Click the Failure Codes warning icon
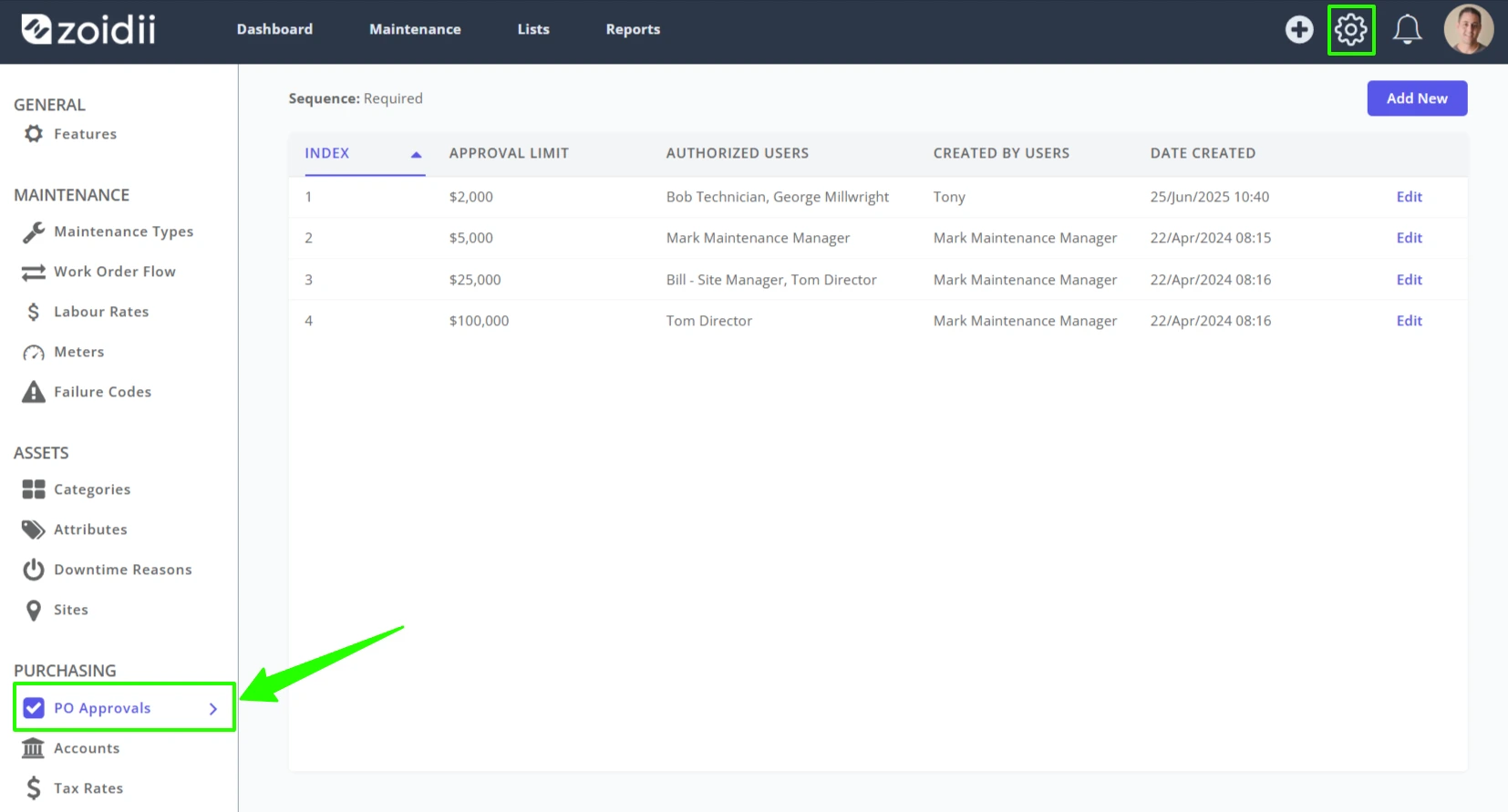The height and width of the screenshot is (812, 1508). (x=34, y=392)
